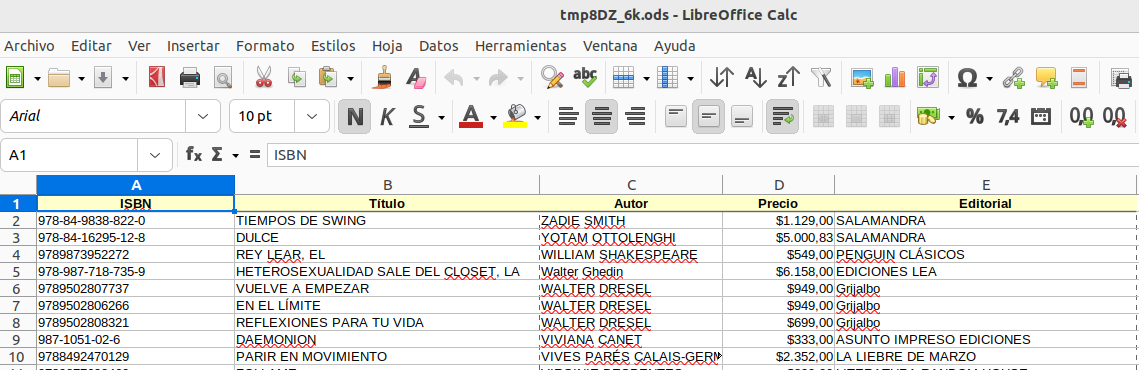Screen dimensions: 1139x370
Task: Expand the Name Box dropdown
Action: click(x=155, y=155)
